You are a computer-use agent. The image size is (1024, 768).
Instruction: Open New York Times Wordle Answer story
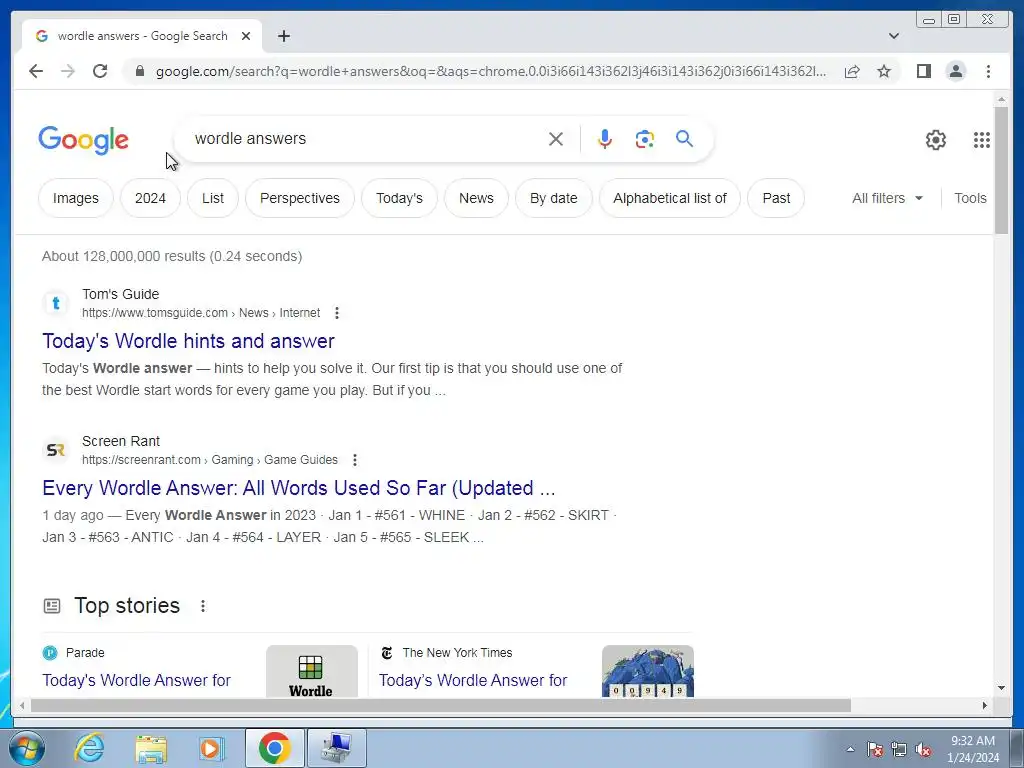[x=473, y=680]
